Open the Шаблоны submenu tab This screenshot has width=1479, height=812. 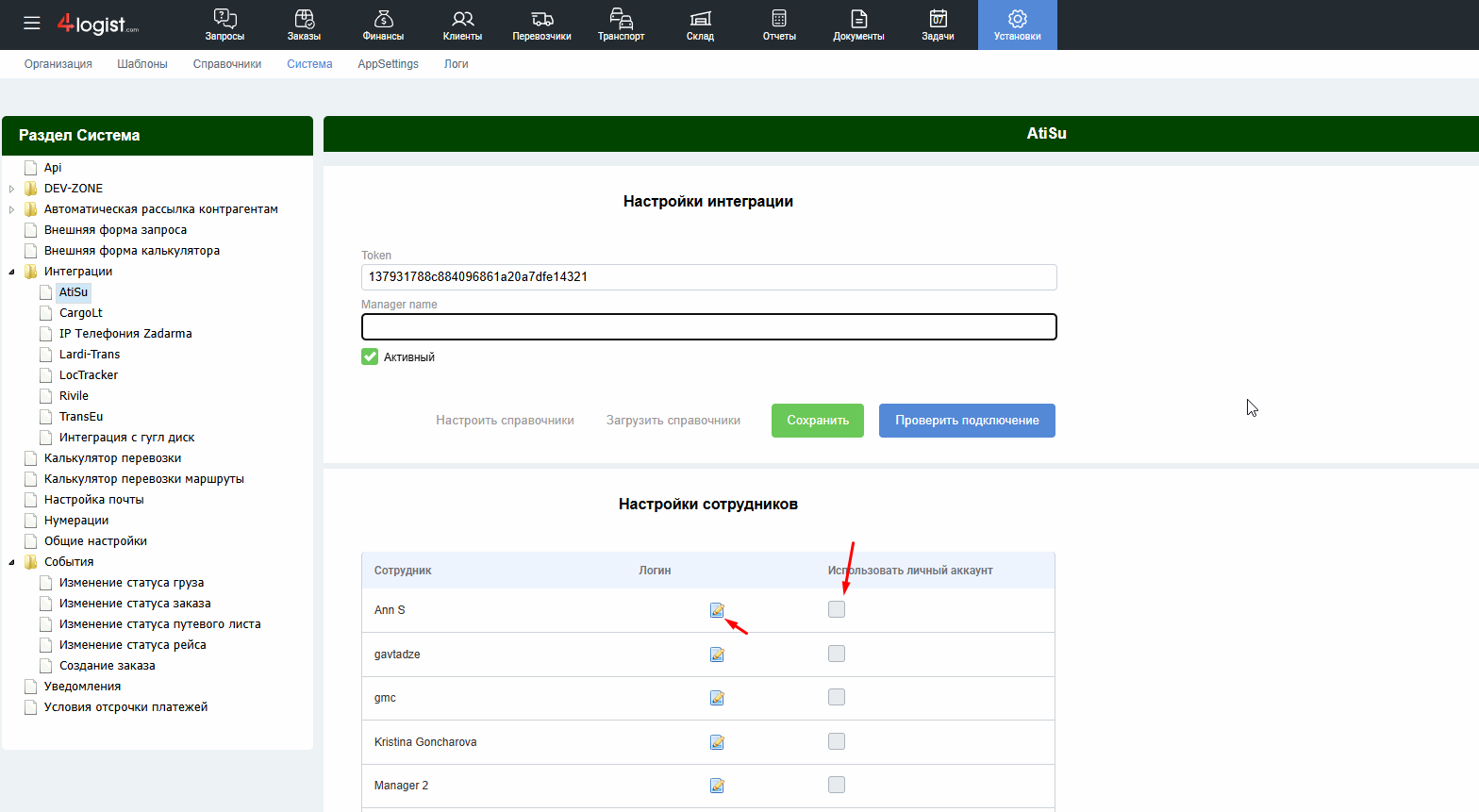pos(142,64)
